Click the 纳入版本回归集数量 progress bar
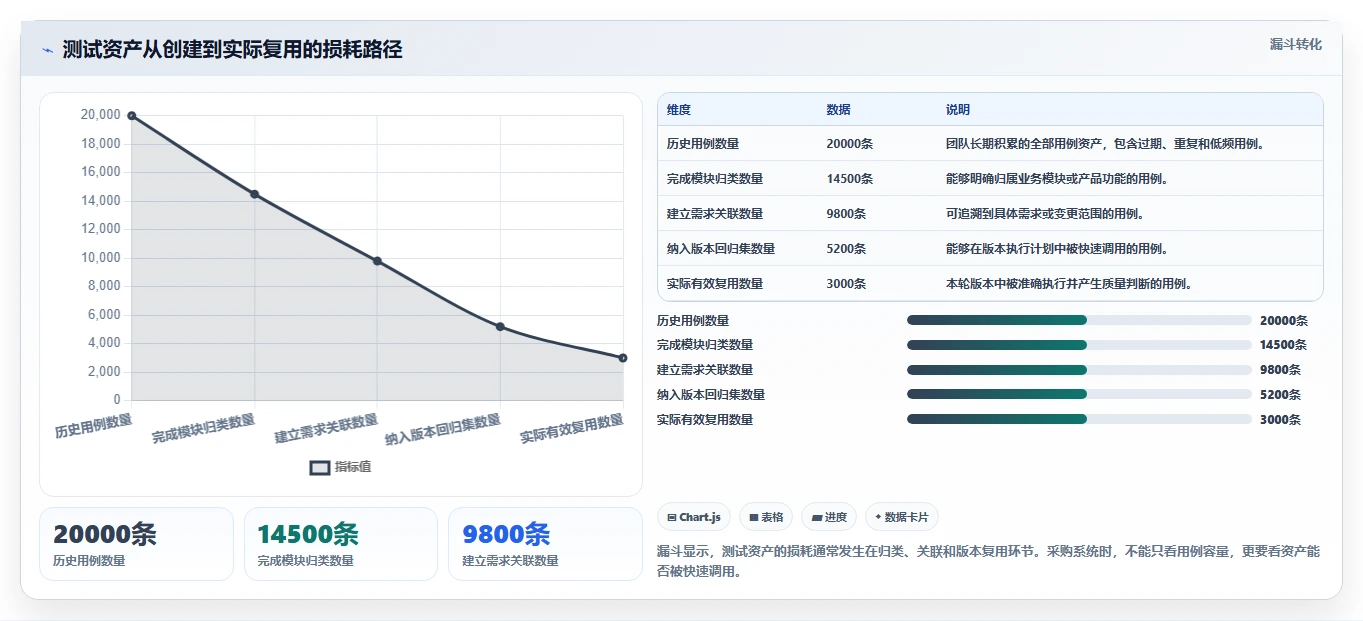 [1079, 394]
